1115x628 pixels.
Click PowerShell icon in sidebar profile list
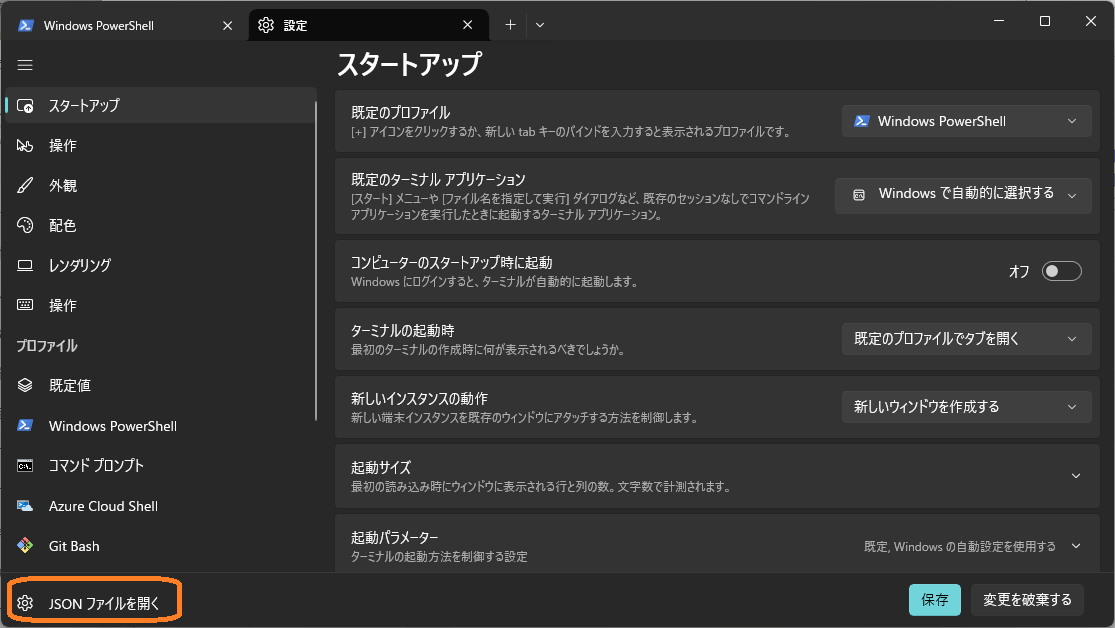click(25, 425)
